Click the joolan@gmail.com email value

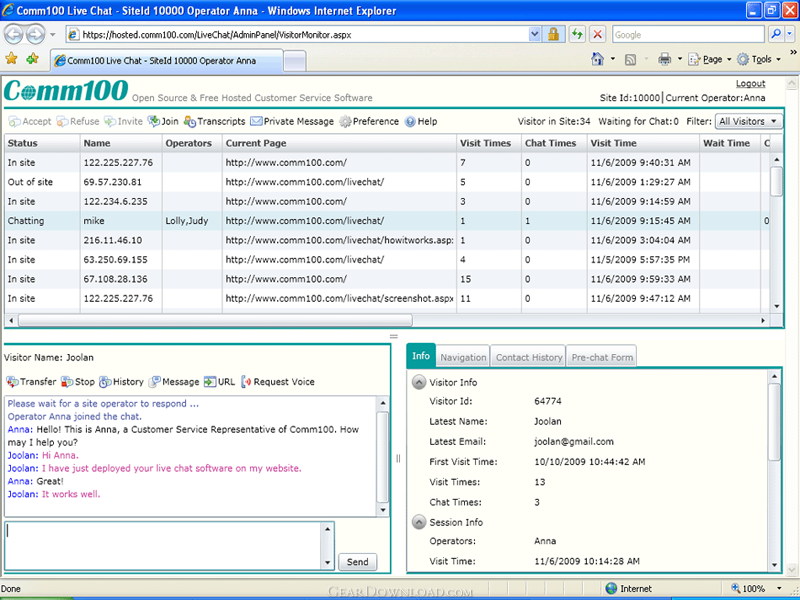click(574, 442)
